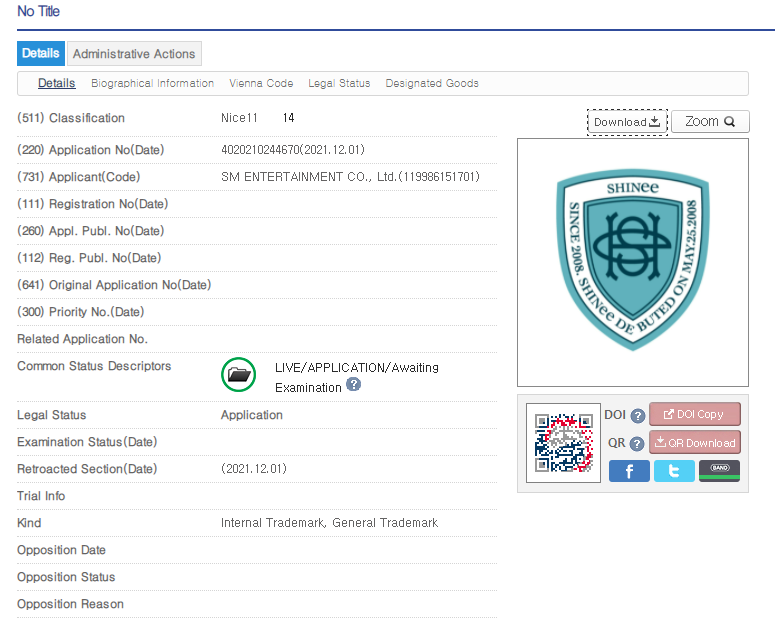Image resolution: width=775 pixels, height=637 pixels.
Task: Switch to Administrative Actions tab
Action: click(134, 54)
